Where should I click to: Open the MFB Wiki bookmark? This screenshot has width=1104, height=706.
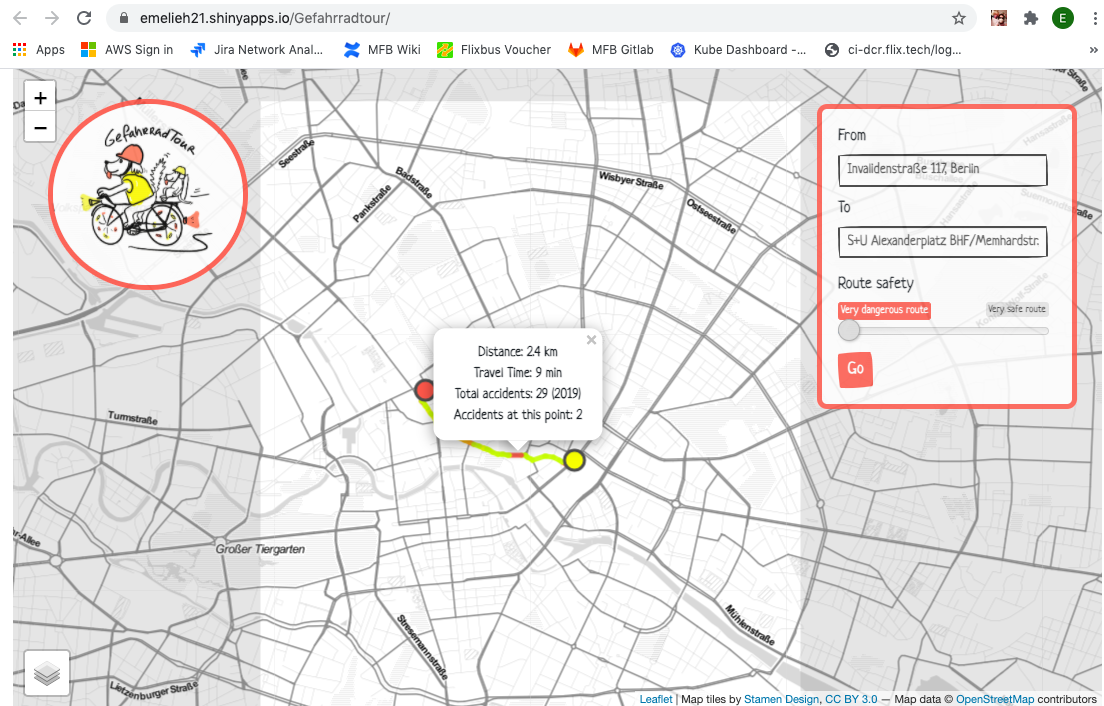pos(382,50)
